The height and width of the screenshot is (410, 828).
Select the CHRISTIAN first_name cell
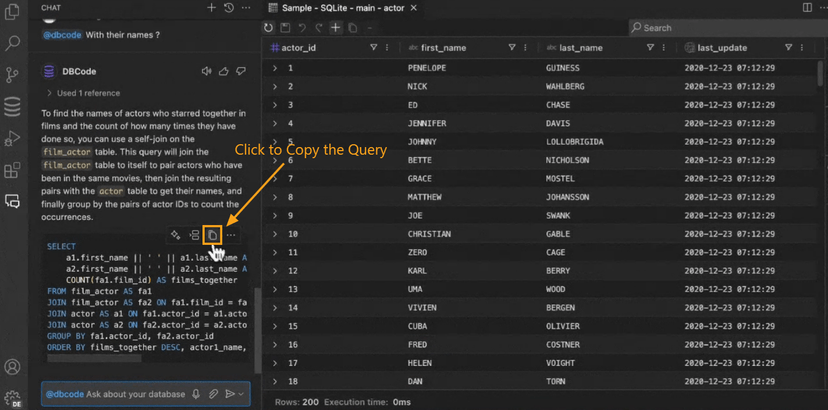pos(429,234)
